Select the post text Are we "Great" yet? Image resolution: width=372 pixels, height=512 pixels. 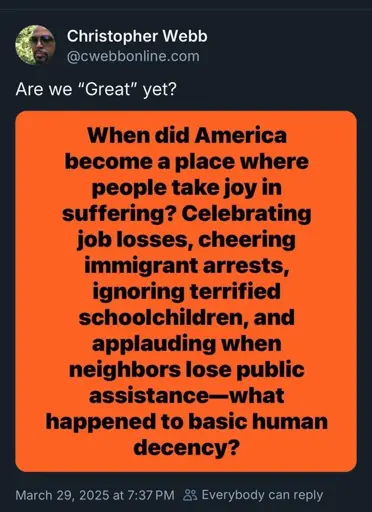[x=96, y=89]
